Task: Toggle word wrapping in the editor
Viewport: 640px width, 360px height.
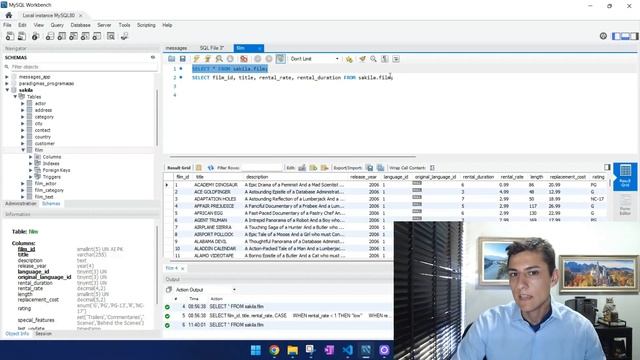Action: coord(396,59)
